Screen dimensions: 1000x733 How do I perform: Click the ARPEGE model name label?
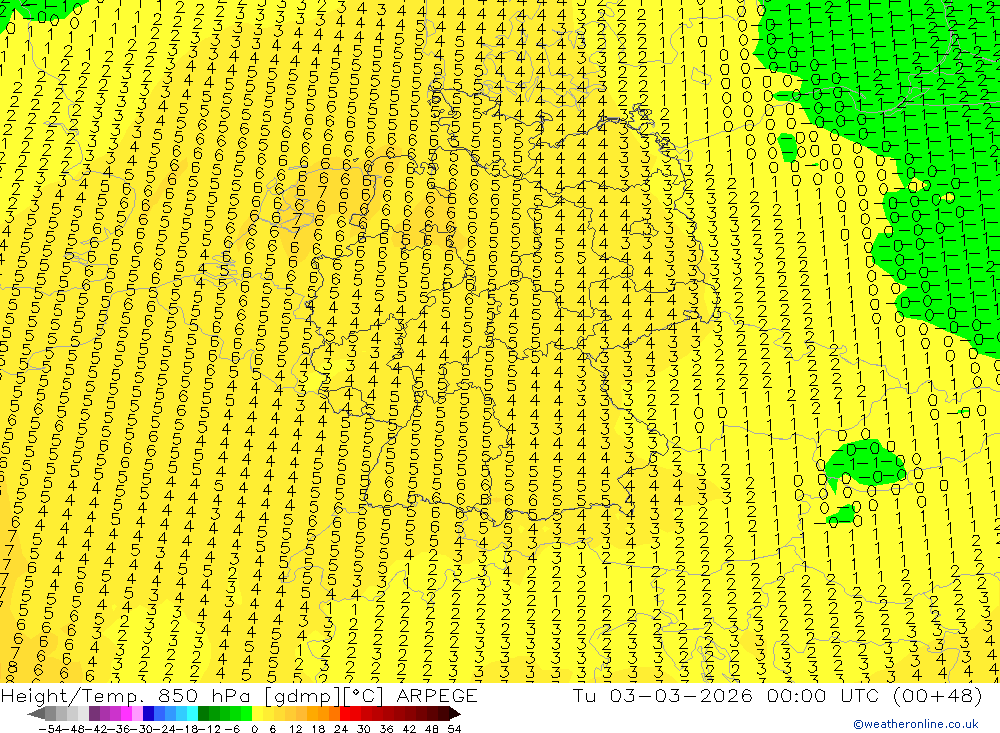click(x=436, y=695)
